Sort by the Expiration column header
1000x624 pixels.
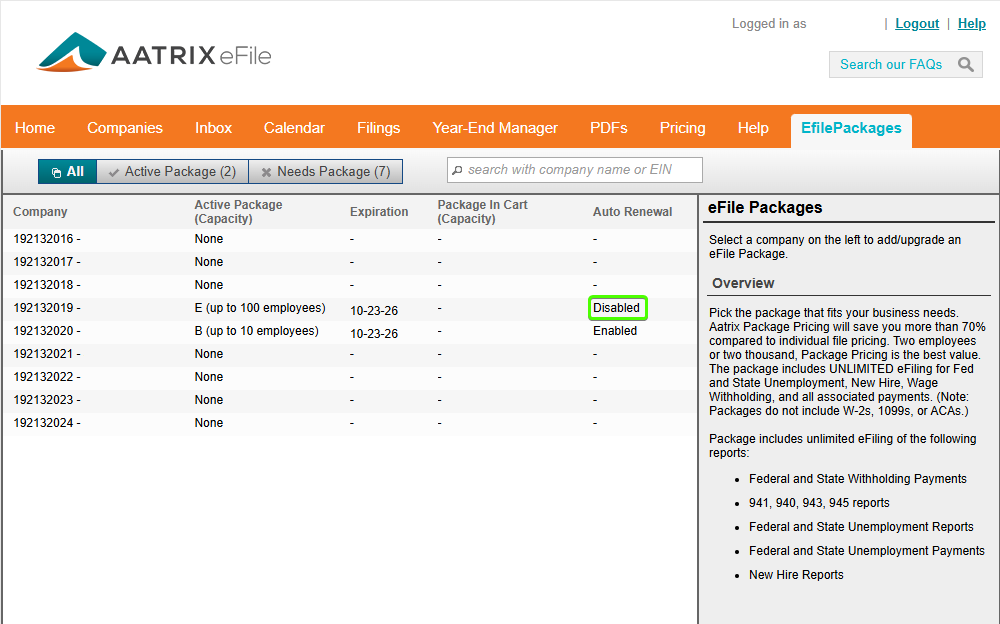pyautogui.click(x=379, y=212)
